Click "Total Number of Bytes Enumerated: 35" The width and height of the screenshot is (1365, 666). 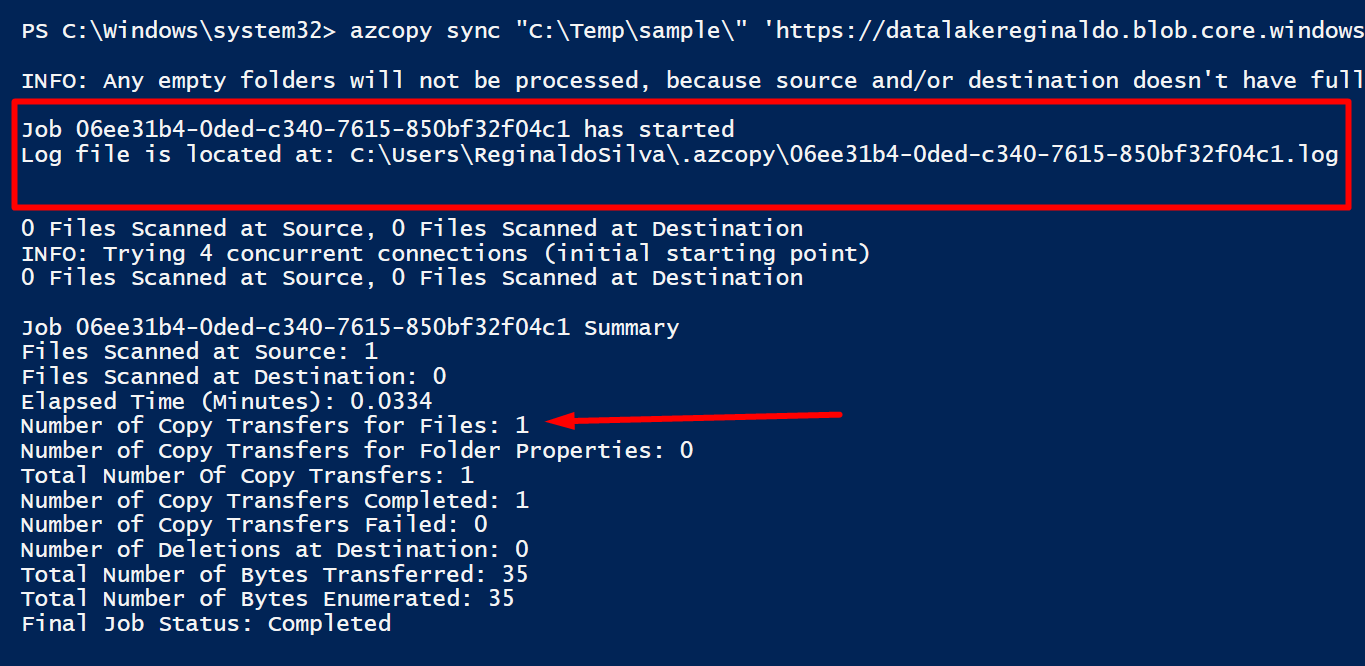267,599
